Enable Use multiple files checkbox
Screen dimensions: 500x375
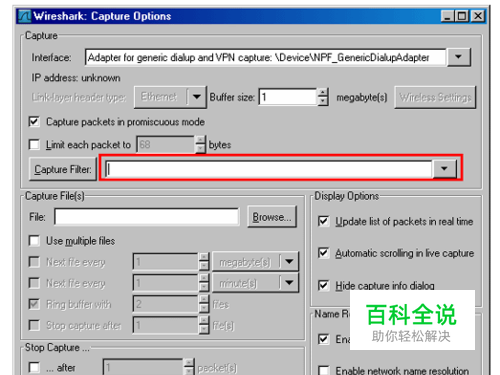pyautogui.click(x=34, y=241)
